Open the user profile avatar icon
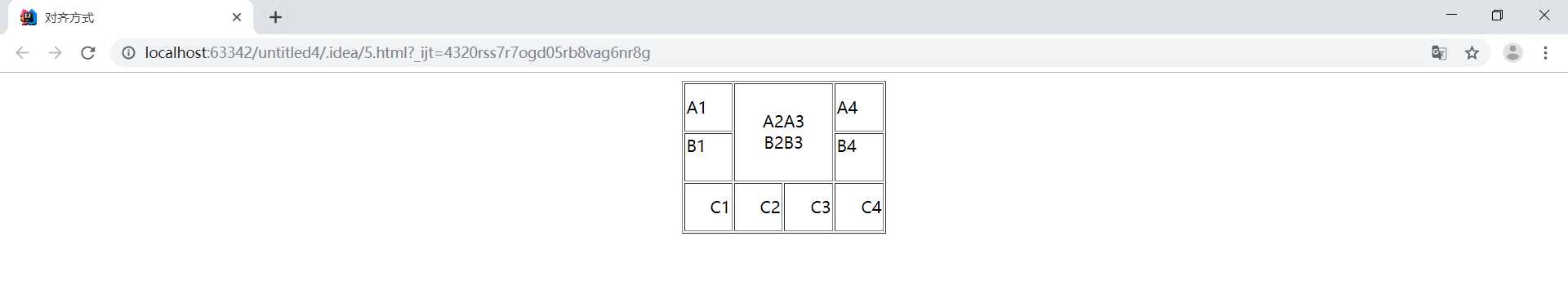 pyautogui.click(x=1512, y=53)
